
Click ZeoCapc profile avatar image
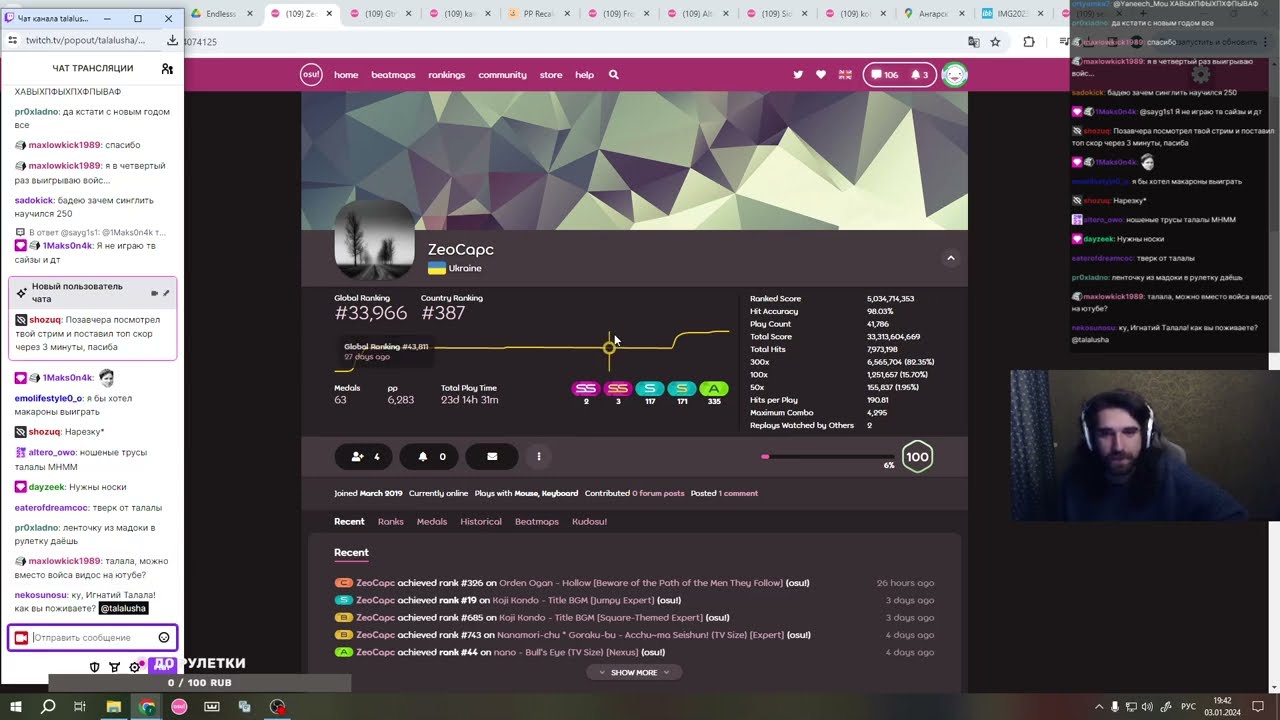pyautogui.click(x=374, y=240)
